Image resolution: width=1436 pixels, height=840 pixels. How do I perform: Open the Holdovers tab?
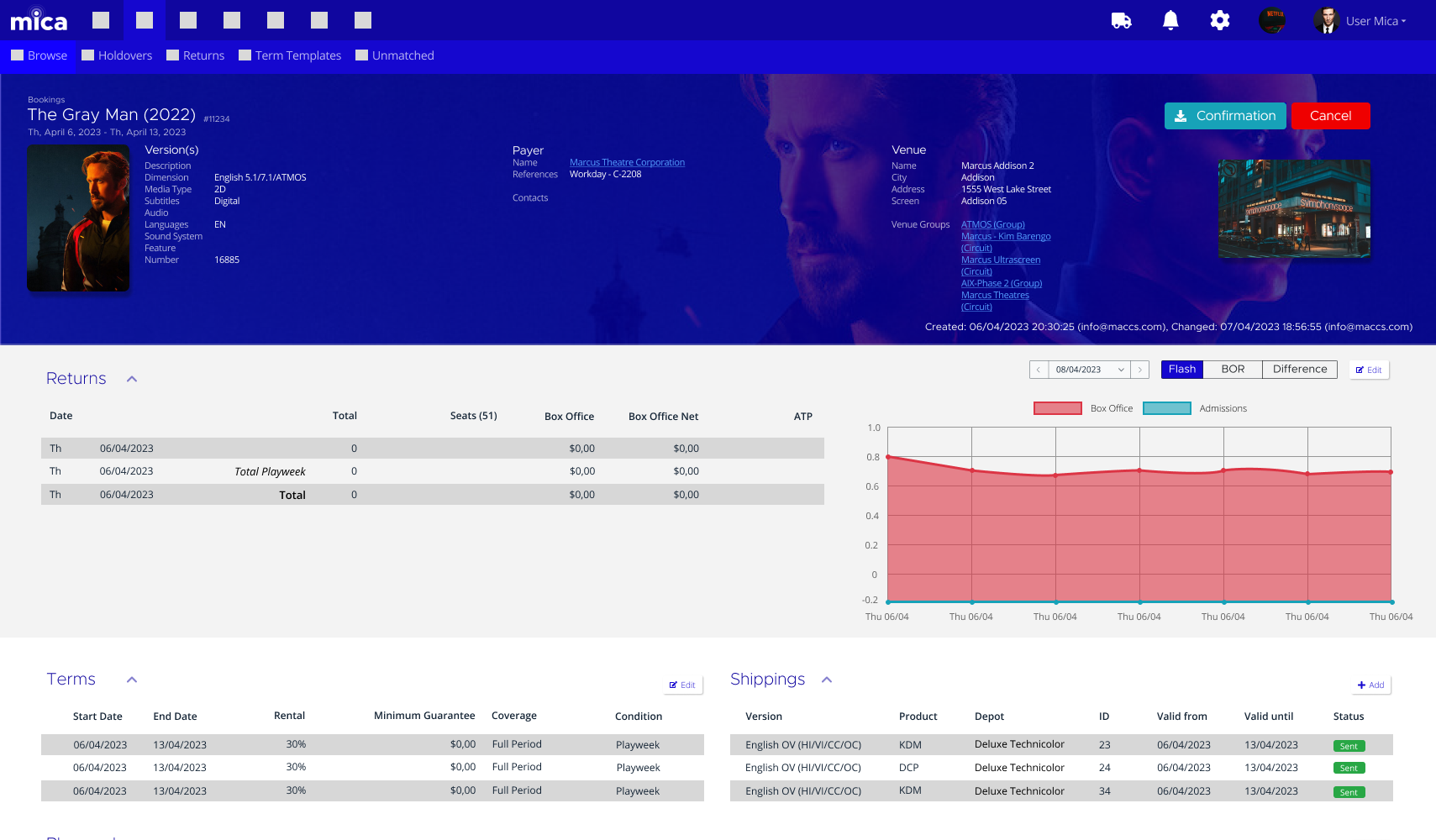(117, 55)
